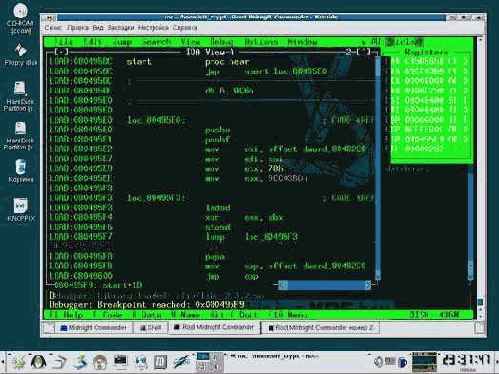Click the Konsole window vertical scrollbar
This screenshot has height=374, width=499.
coord(480,177)
